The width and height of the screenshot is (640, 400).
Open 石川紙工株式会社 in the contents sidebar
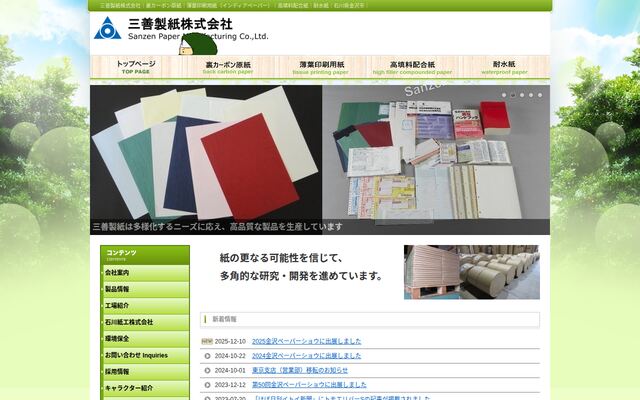tap(145, 322)
